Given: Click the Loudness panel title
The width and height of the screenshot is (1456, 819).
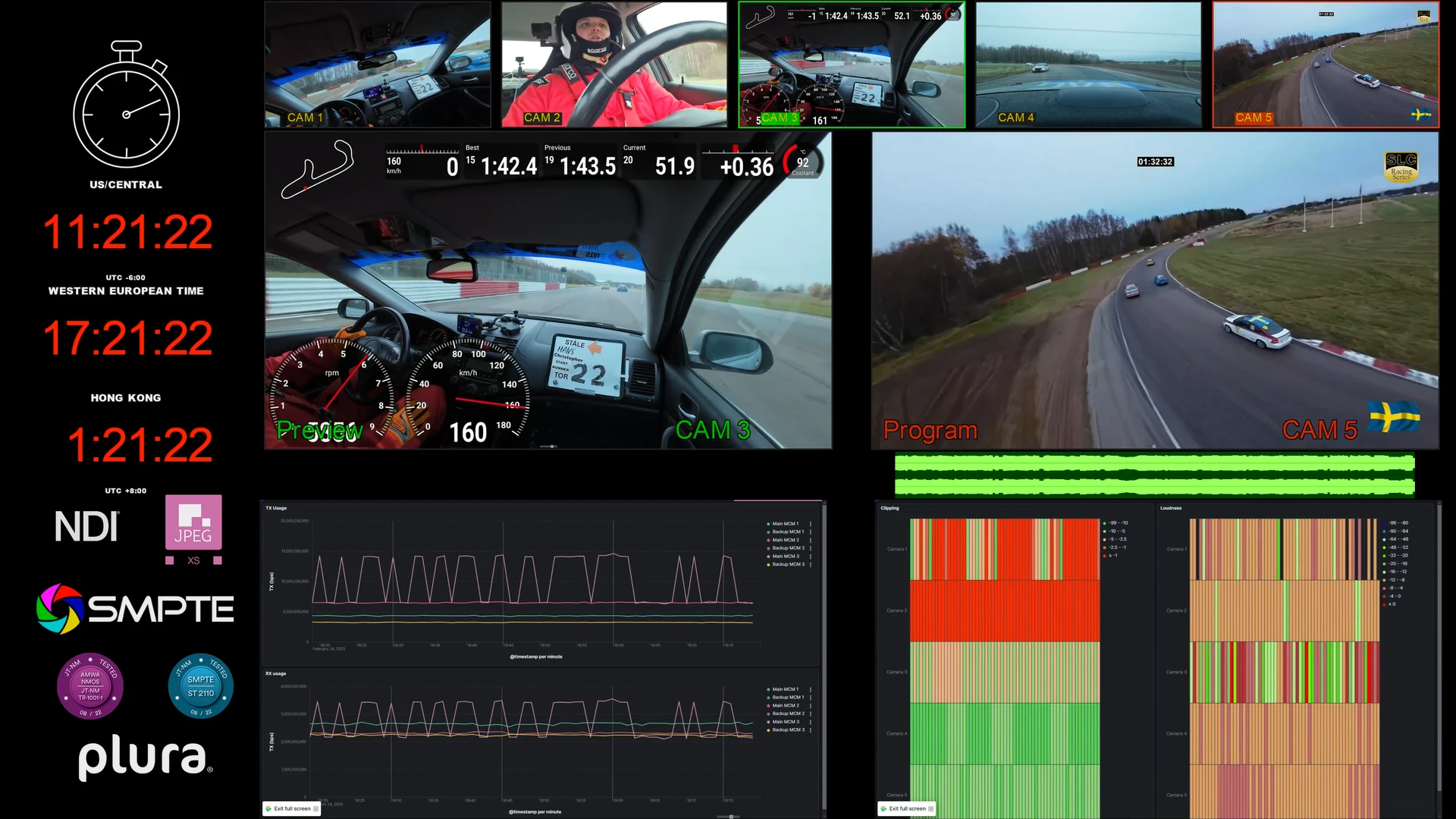Looking at the screenshot, I should point(1171,508).
